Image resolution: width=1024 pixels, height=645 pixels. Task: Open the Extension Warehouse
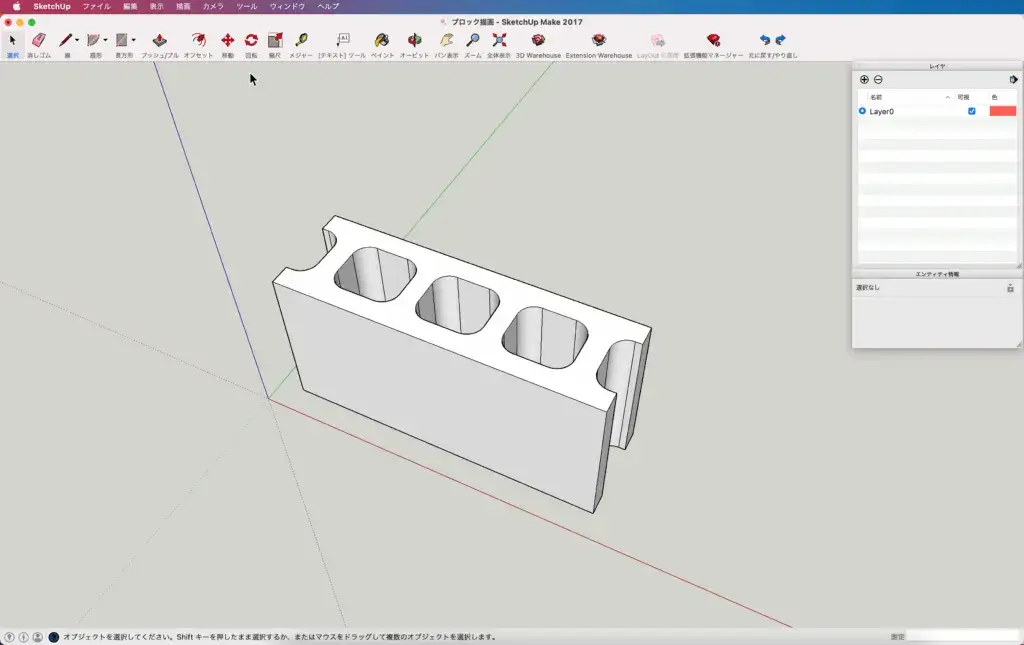pyautogui.click(x=598, y=40)
